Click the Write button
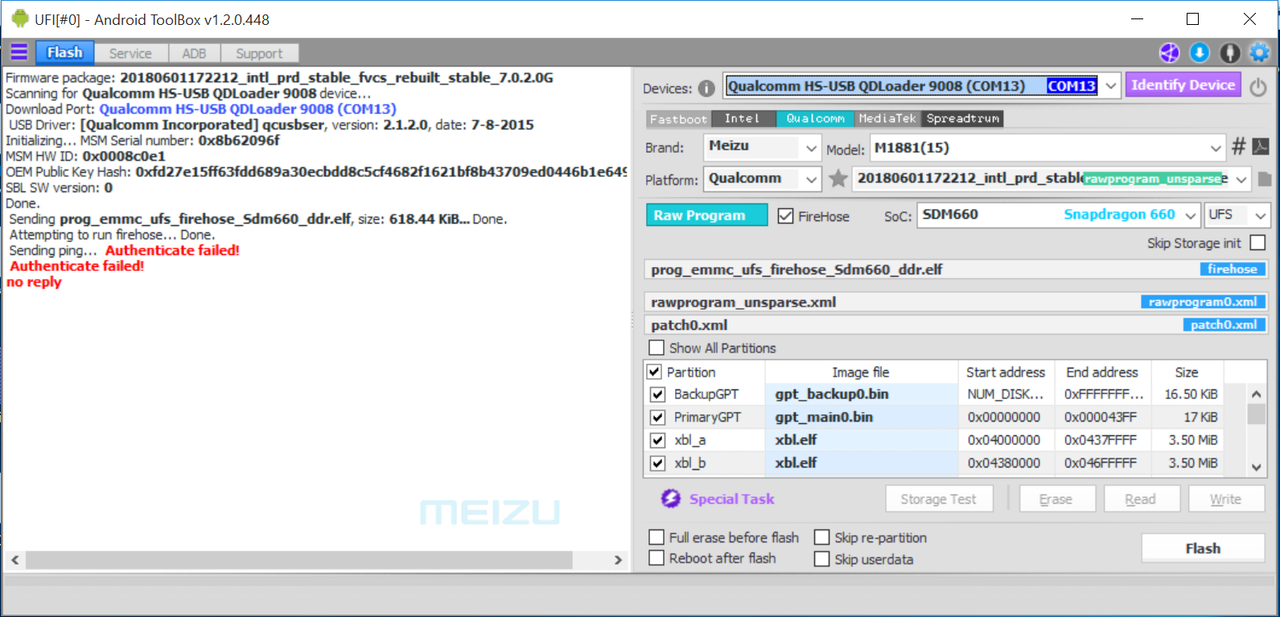Viewport: 1280px width, 617px height. [1225, 499]
